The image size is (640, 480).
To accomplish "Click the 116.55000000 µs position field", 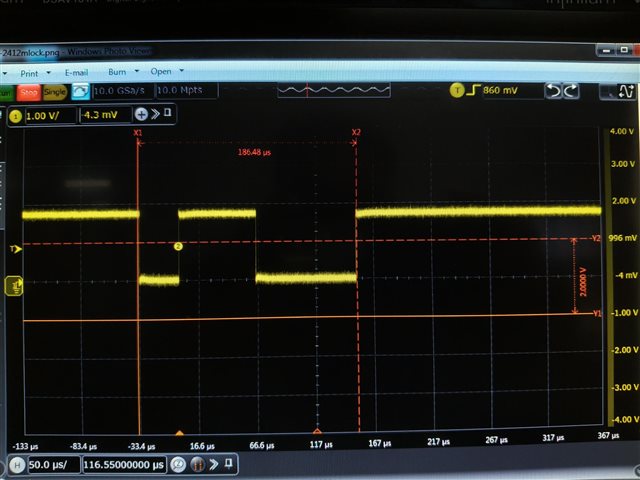I will [124, 464].
